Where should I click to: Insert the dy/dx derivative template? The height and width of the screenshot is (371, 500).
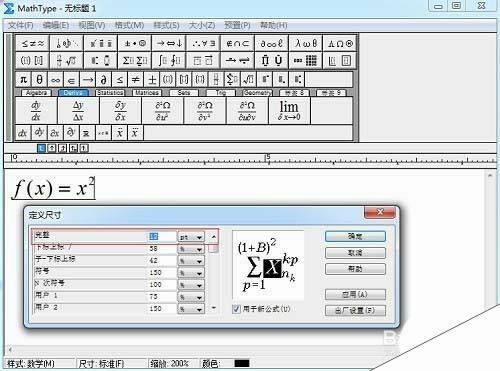click(36, 111)
